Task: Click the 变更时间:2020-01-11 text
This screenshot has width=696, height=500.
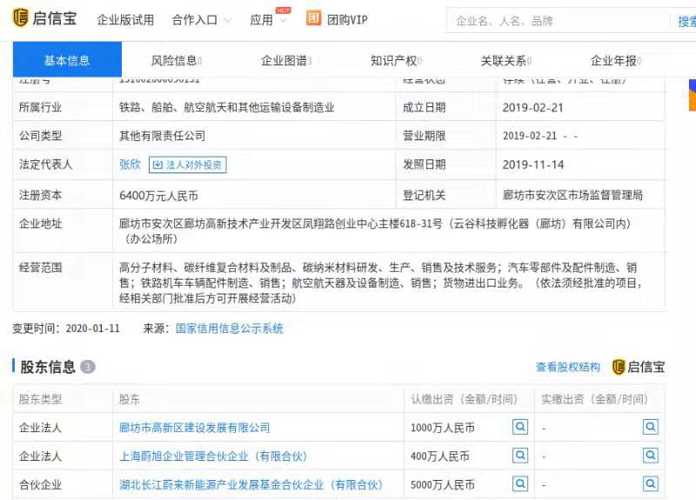Action: (66, 328)
